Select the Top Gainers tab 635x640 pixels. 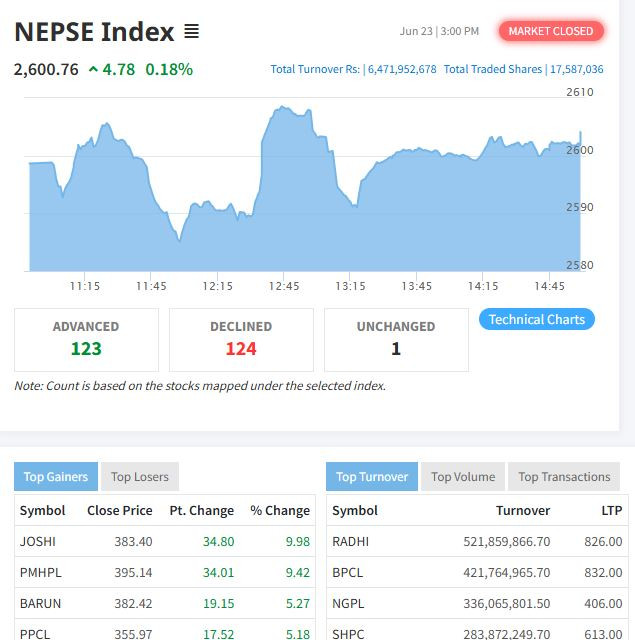point(56,477)
